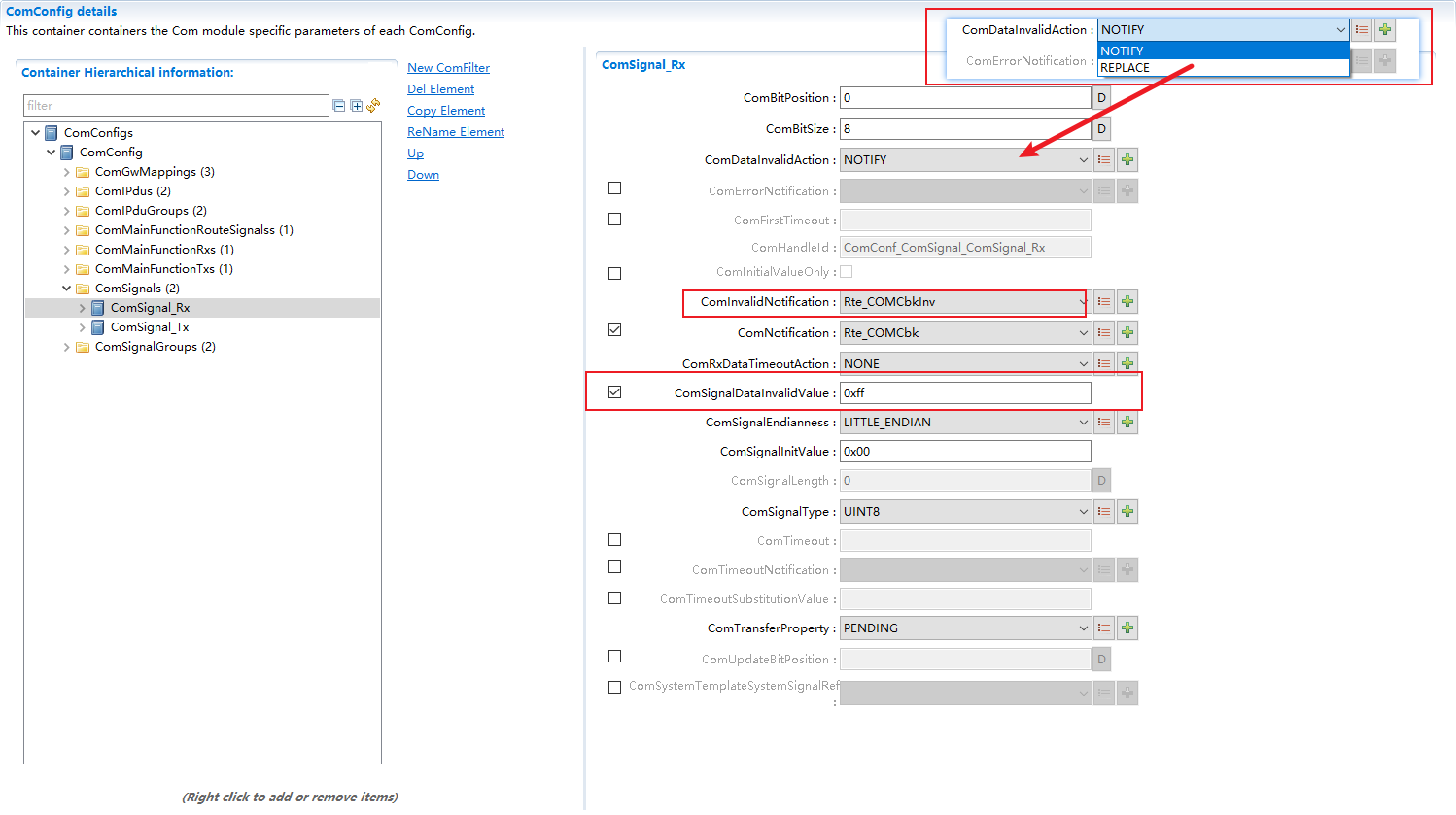Uncheck the ComNotification checkbox

tap(614, 330)
